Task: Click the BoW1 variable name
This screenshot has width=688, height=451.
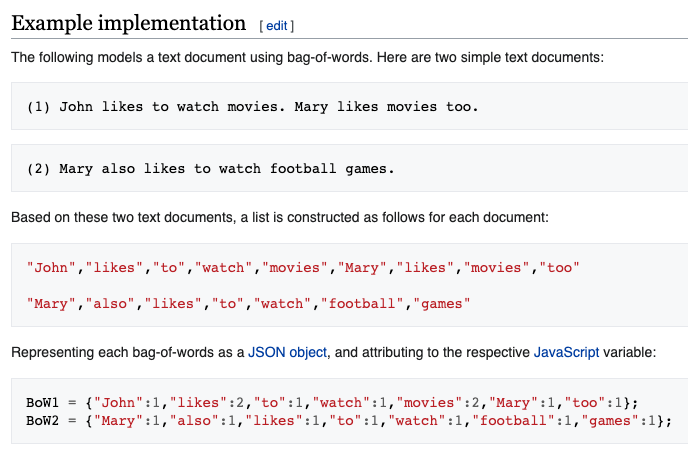Action: 43,403
